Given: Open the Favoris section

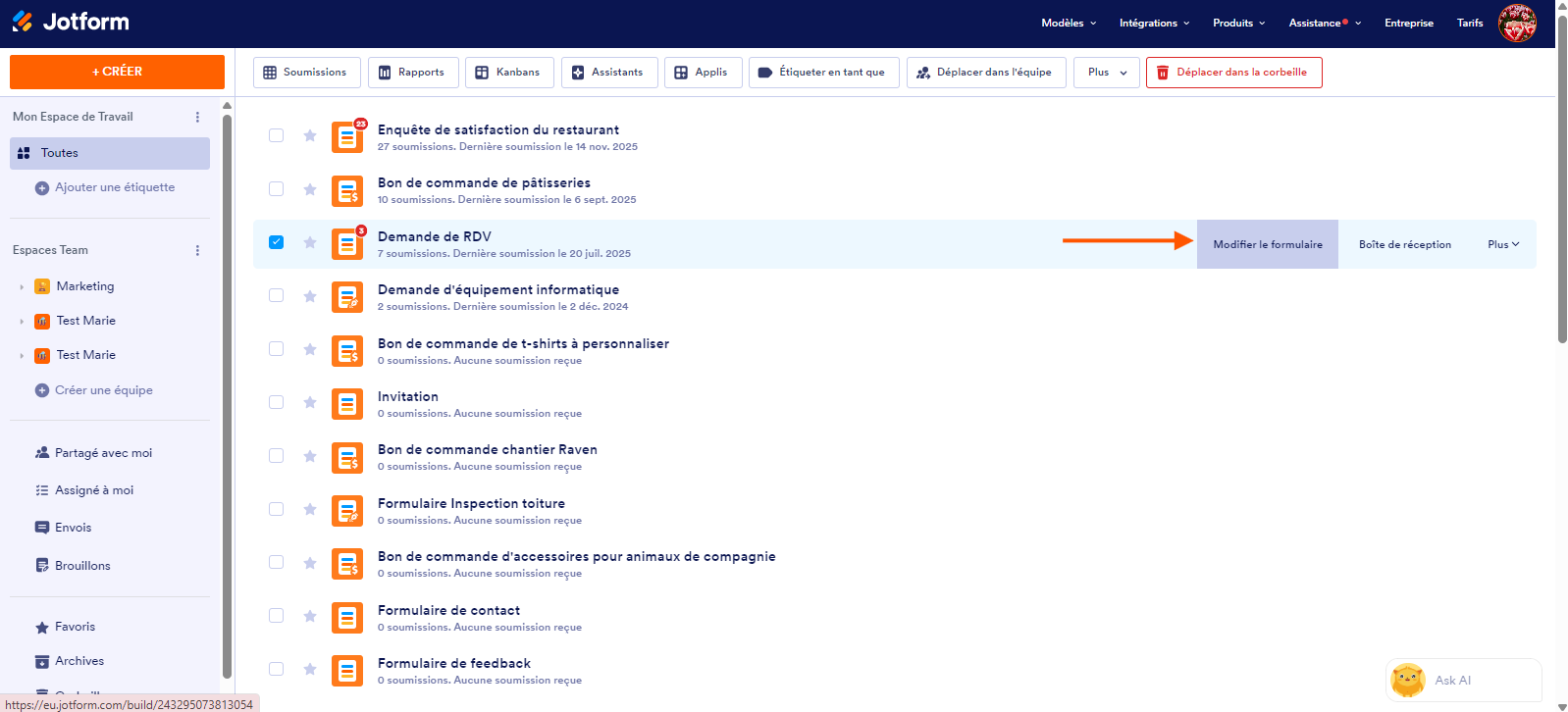Looking at the screenshot, I should (x=65, y=627).
